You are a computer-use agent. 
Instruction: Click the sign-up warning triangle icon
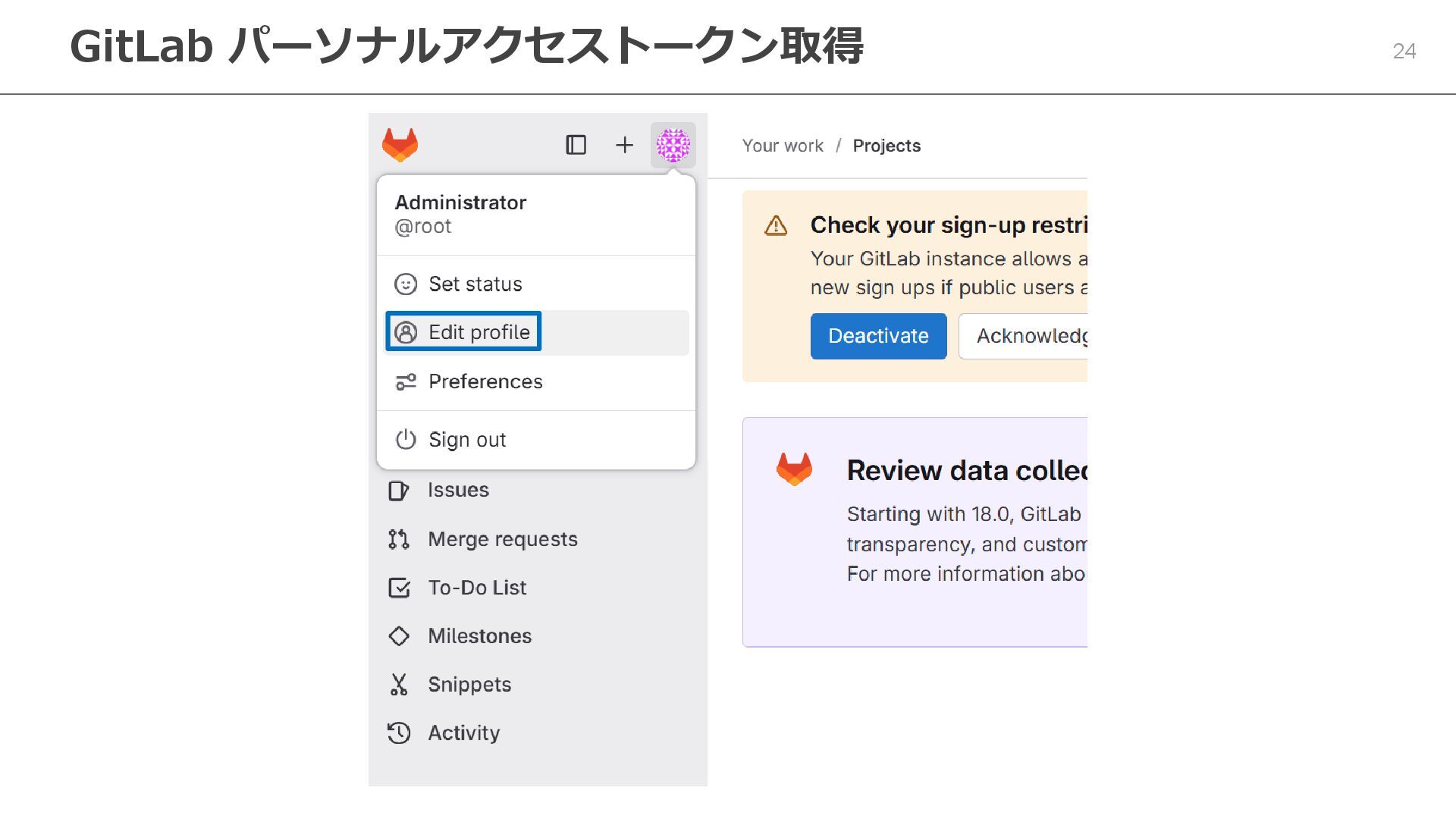tap(776, 226)
